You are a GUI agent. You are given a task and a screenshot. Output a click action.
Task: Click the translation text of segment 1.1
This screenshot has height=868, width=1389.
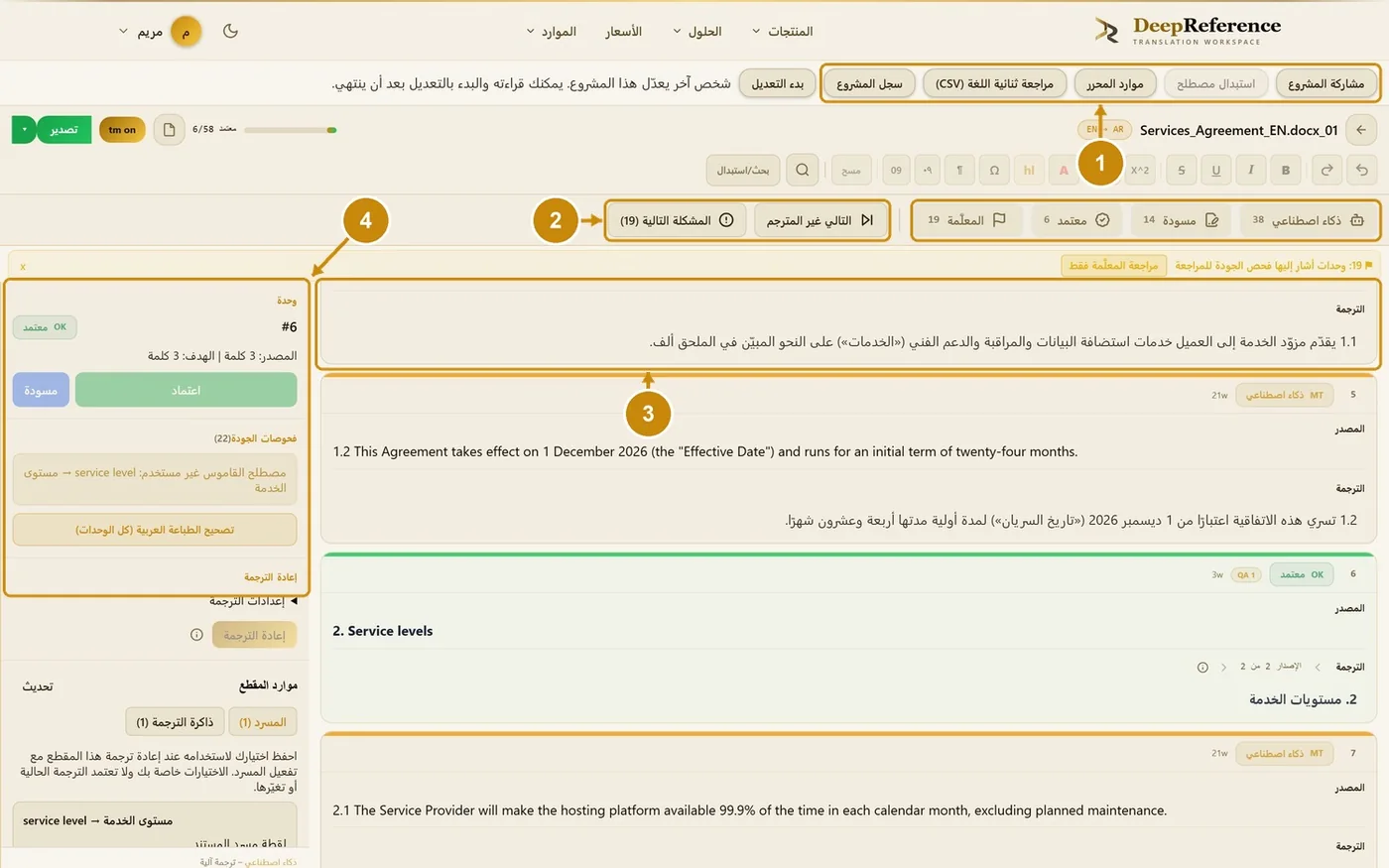(x=1003, y=342)
